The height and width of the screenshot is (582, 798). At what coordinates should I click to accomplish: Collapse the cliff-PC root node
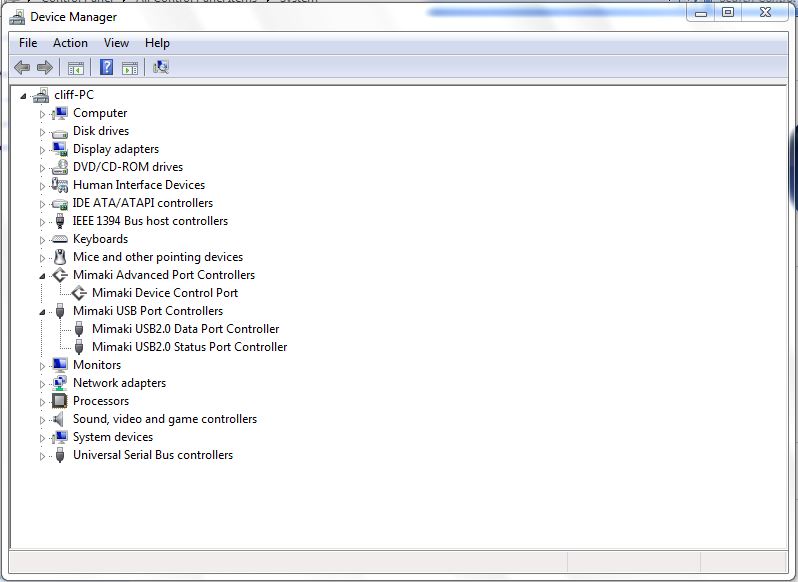(23, 96)
